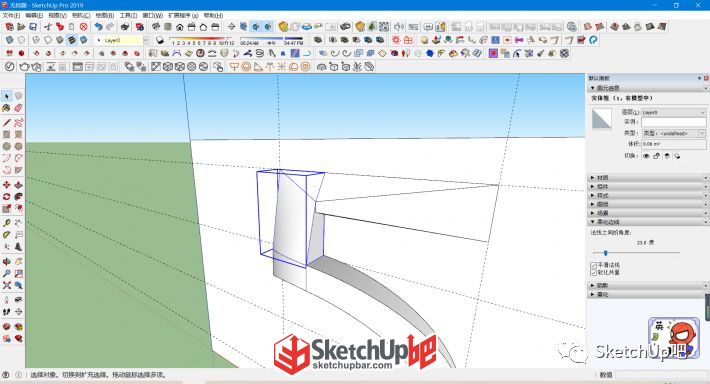Click the Zoom Extents tool
This screenshot has height=384, width=710.
6,285
